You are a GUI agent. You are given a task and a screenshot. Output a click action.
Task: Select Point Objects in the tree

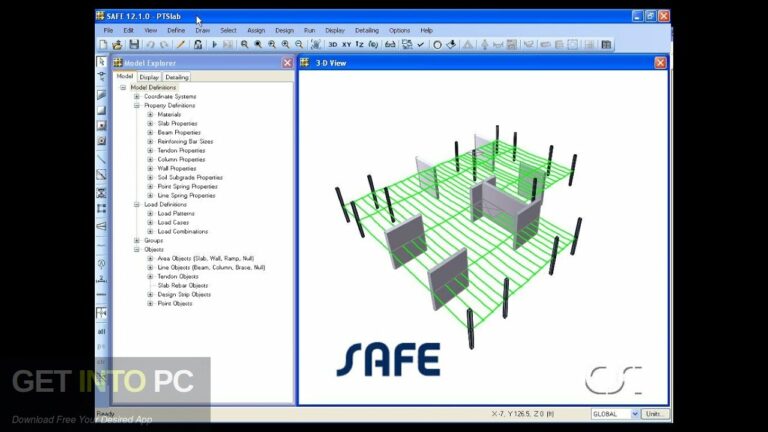click(175, 304)
